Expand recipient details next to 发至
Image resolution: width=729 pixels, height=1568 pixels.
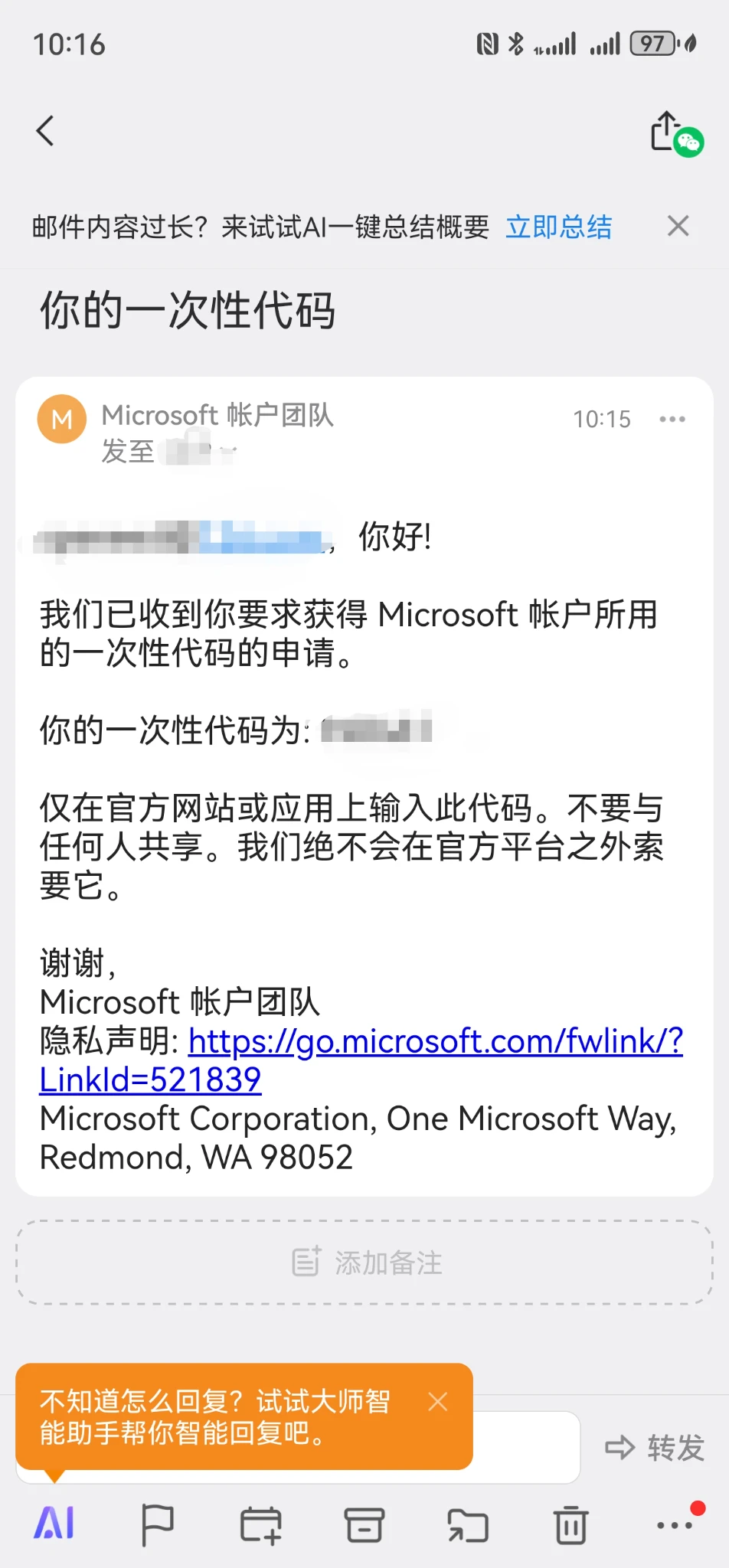click(x=227, y=452)
